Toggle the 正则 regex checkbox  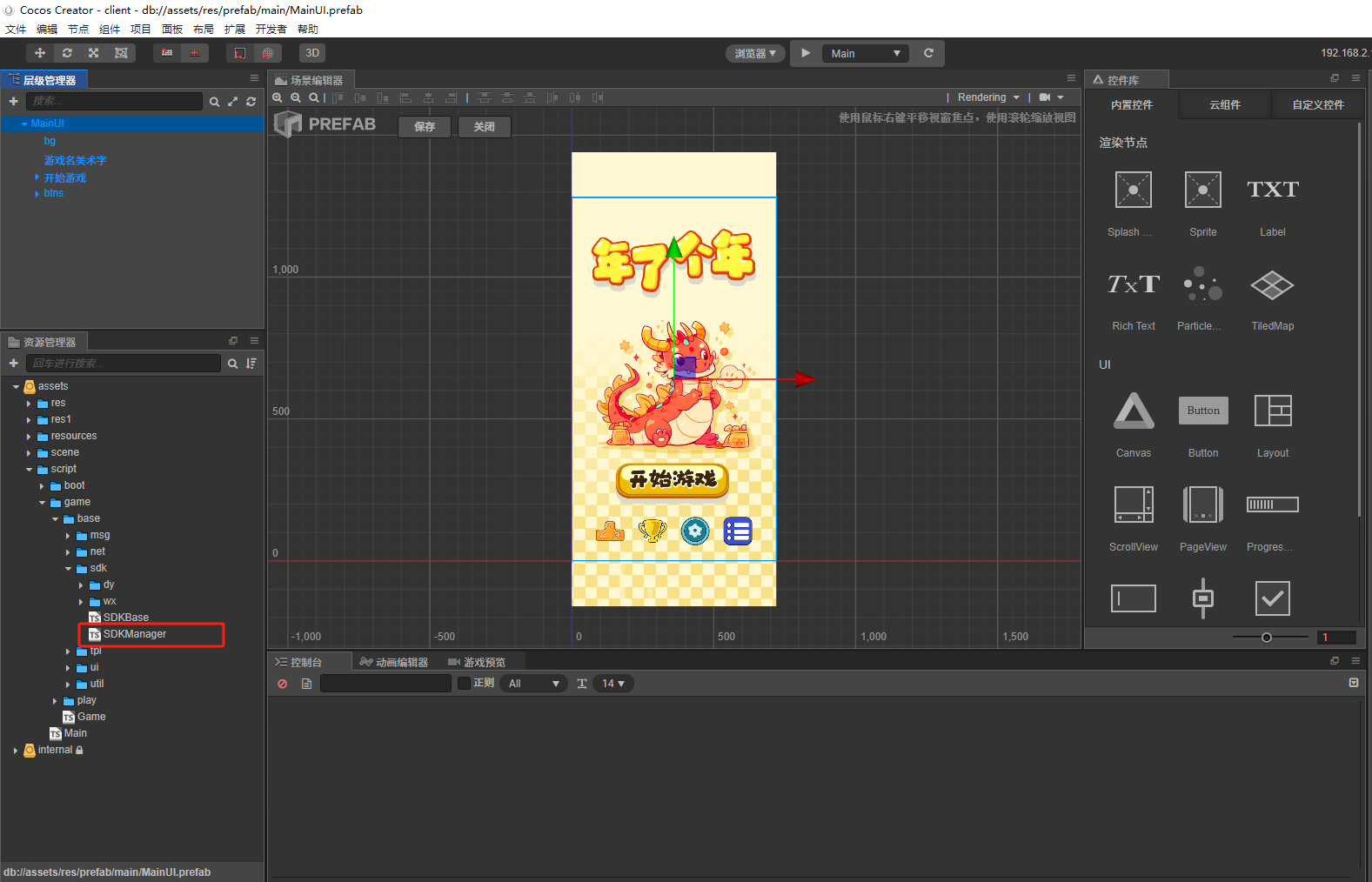pos(464,684)
